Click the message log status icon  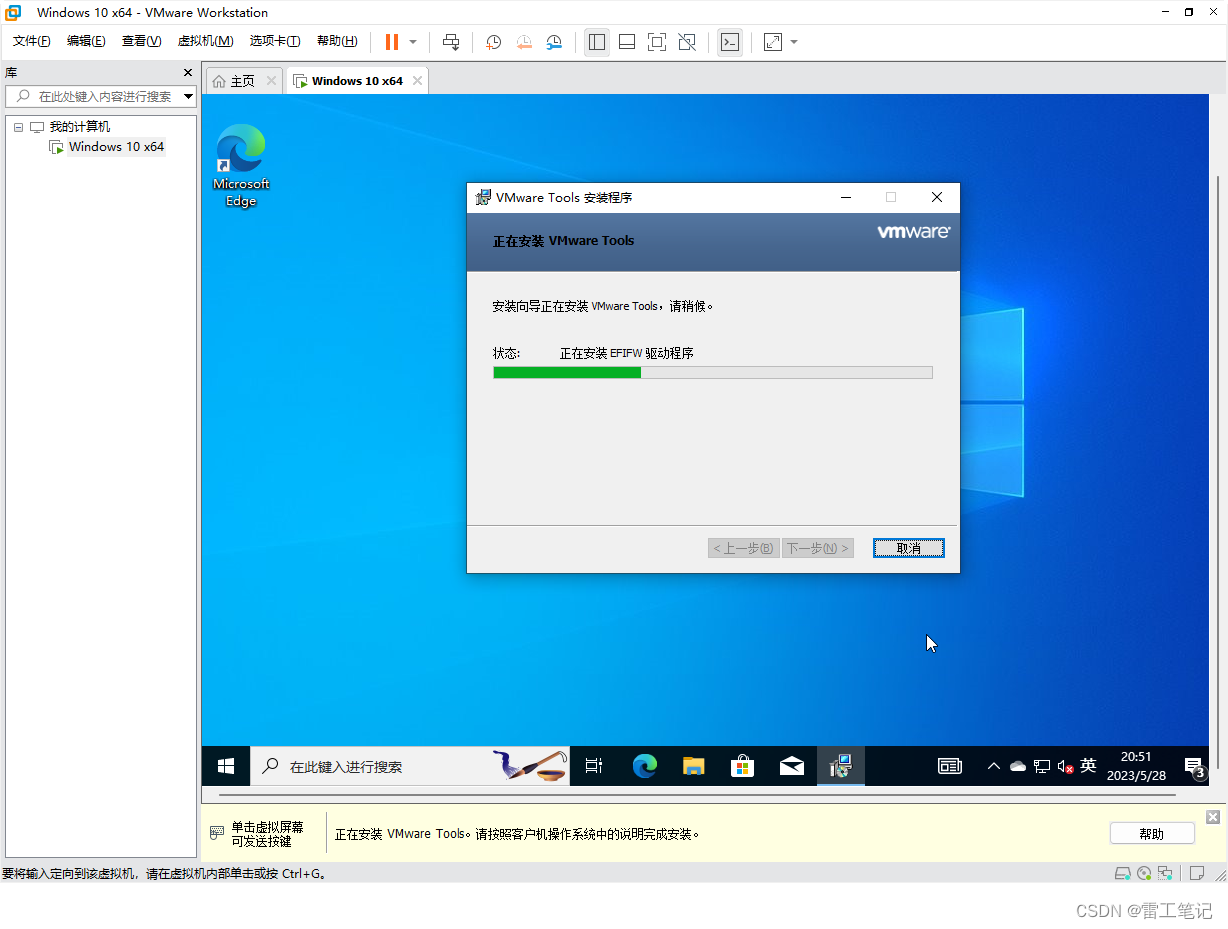[x=1195, y=873]
